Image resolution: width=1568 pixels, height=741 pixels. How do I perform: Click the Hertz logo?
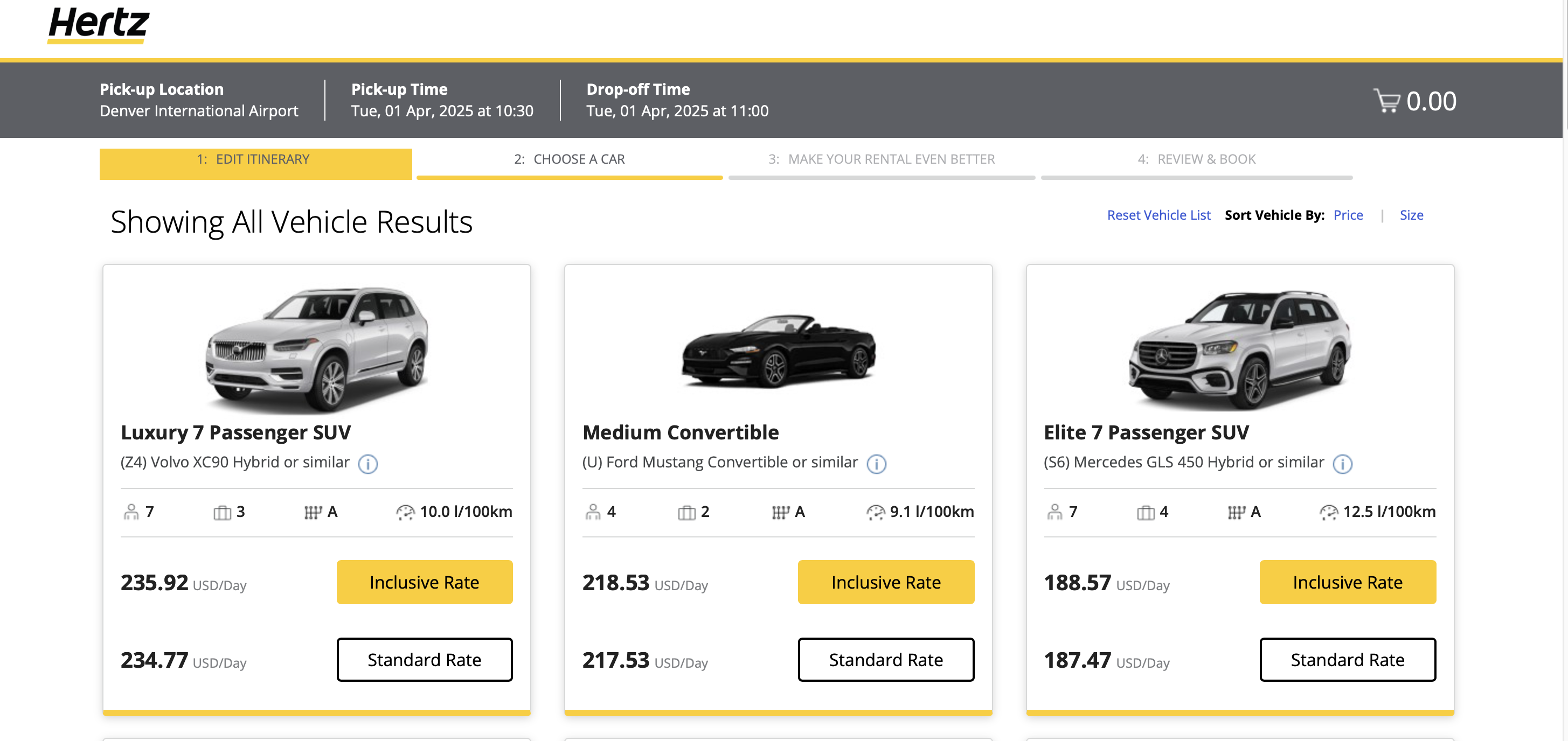point(98,25)
